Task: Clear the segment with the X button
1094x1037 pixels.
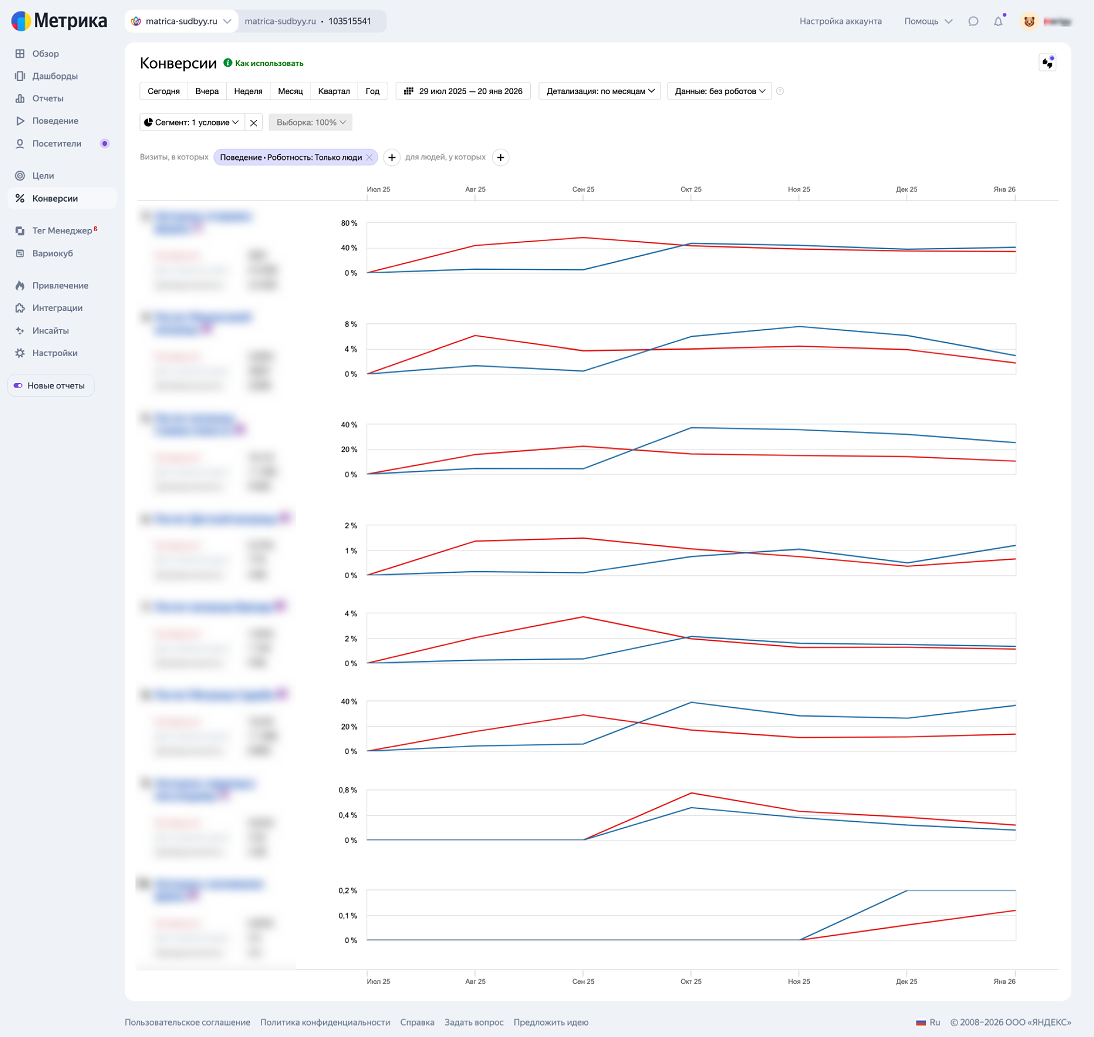Action: point(254,123)
